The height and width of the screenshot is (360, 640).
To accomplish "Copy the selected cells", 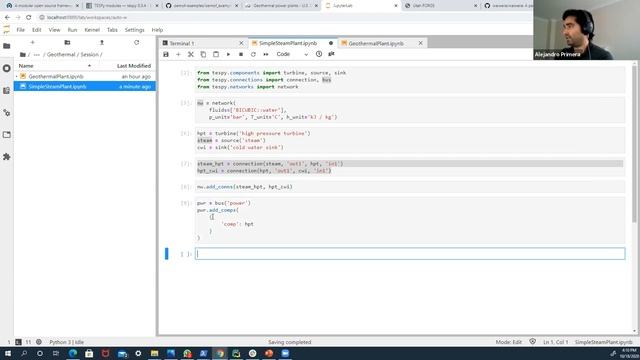I will point(203,54).
